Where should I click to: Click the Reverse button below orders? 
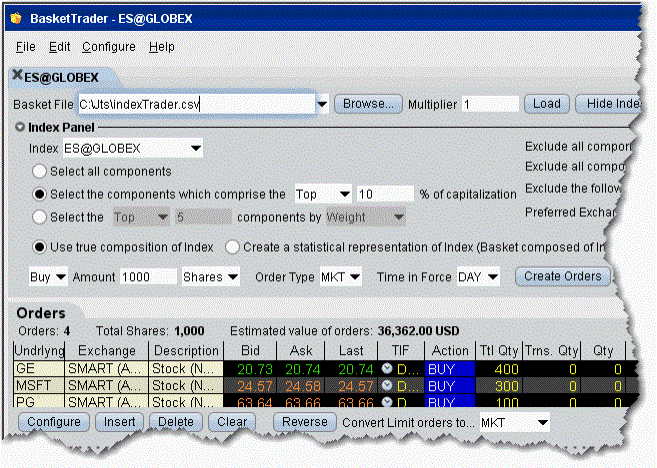tap(305, 422)
